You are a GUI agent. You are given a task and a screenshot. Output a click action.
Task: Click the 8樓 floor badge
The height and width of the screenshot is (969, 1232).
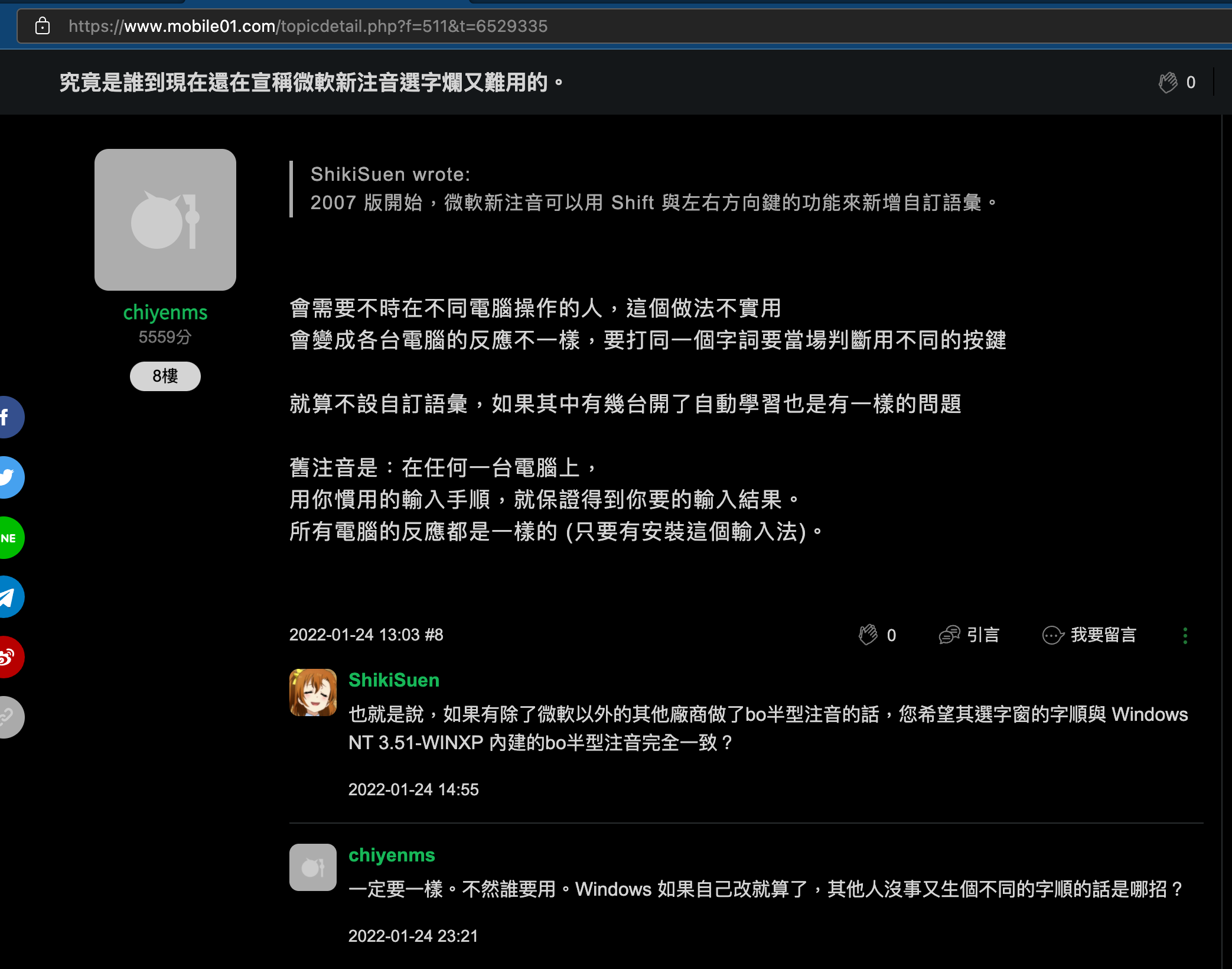point(165,376)
